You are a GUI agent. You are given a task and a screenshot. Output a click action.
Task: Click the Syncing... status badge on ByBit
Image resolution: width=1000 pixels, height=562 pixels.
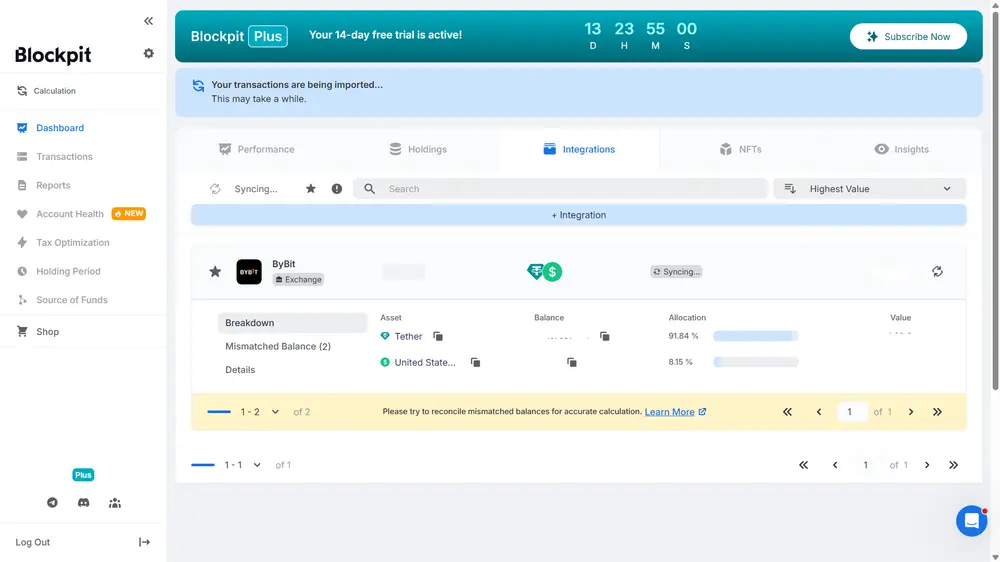tap(676, 272)
